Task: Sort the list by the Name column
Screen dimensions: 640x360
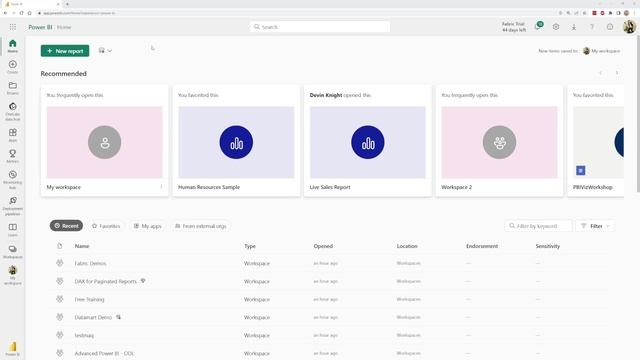Action: [82, 246]
